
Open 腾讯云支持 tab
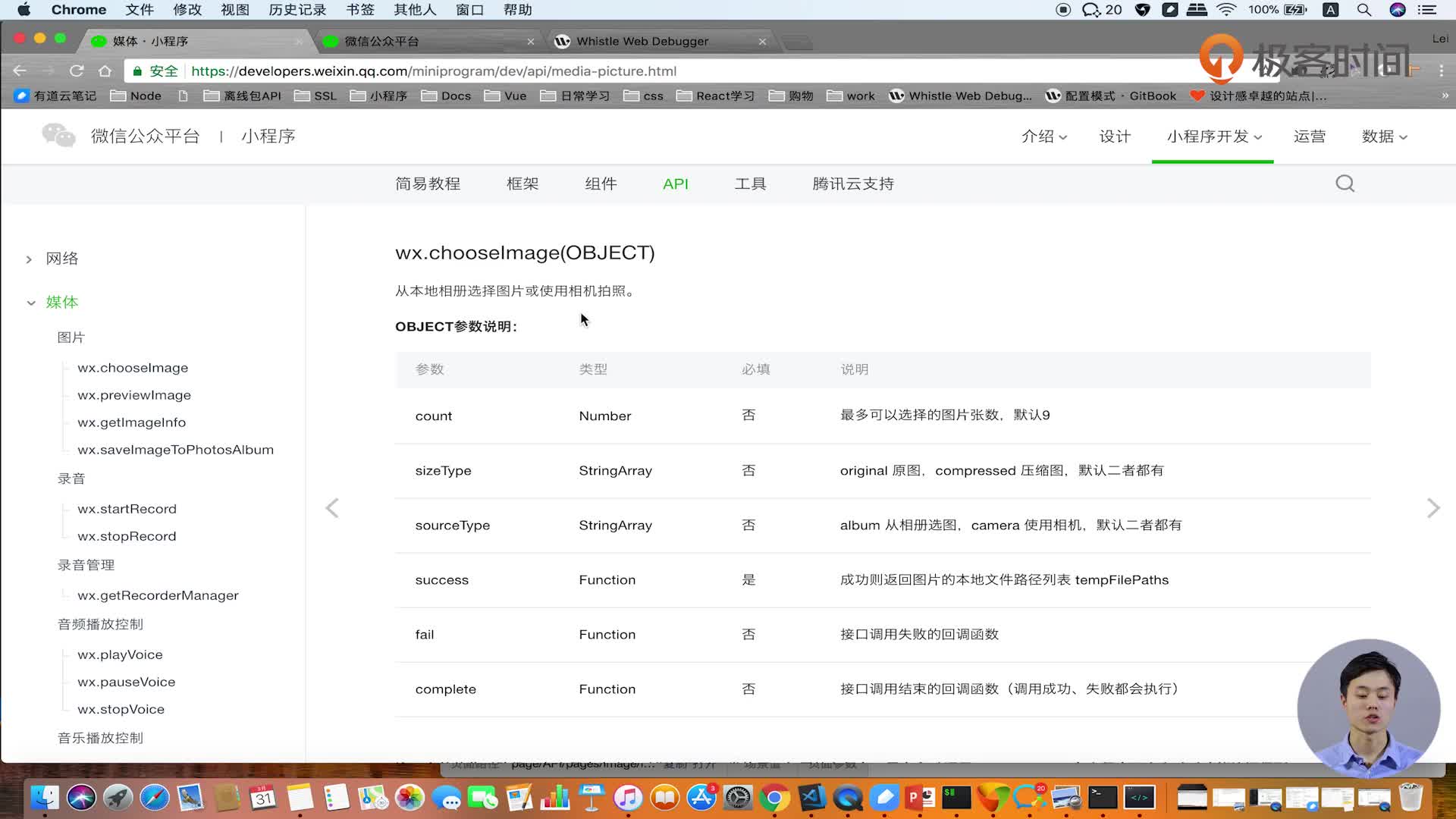click(x=853, y=184)
